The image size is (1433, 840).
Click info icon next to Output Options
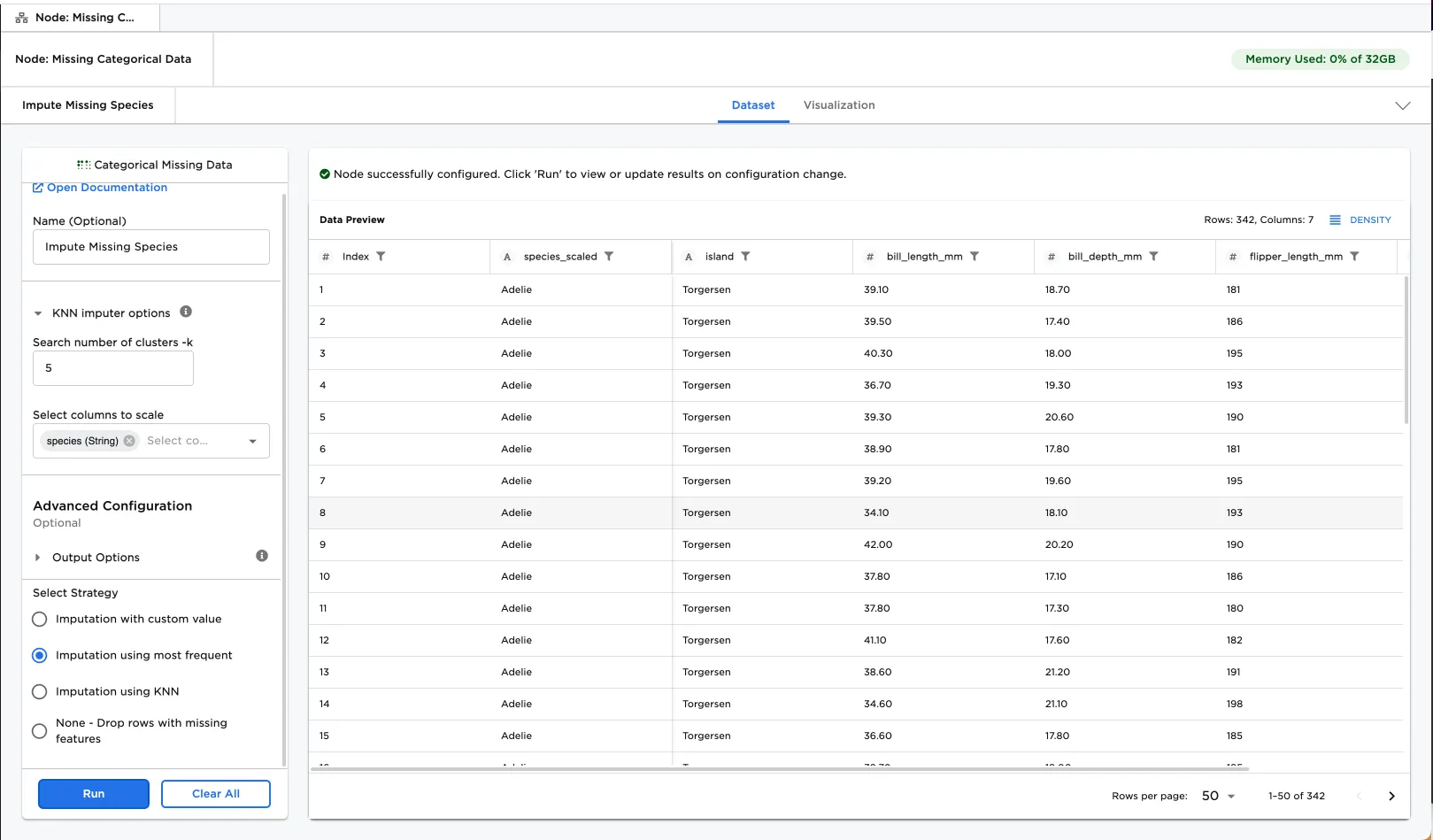[x=262, y=556]
